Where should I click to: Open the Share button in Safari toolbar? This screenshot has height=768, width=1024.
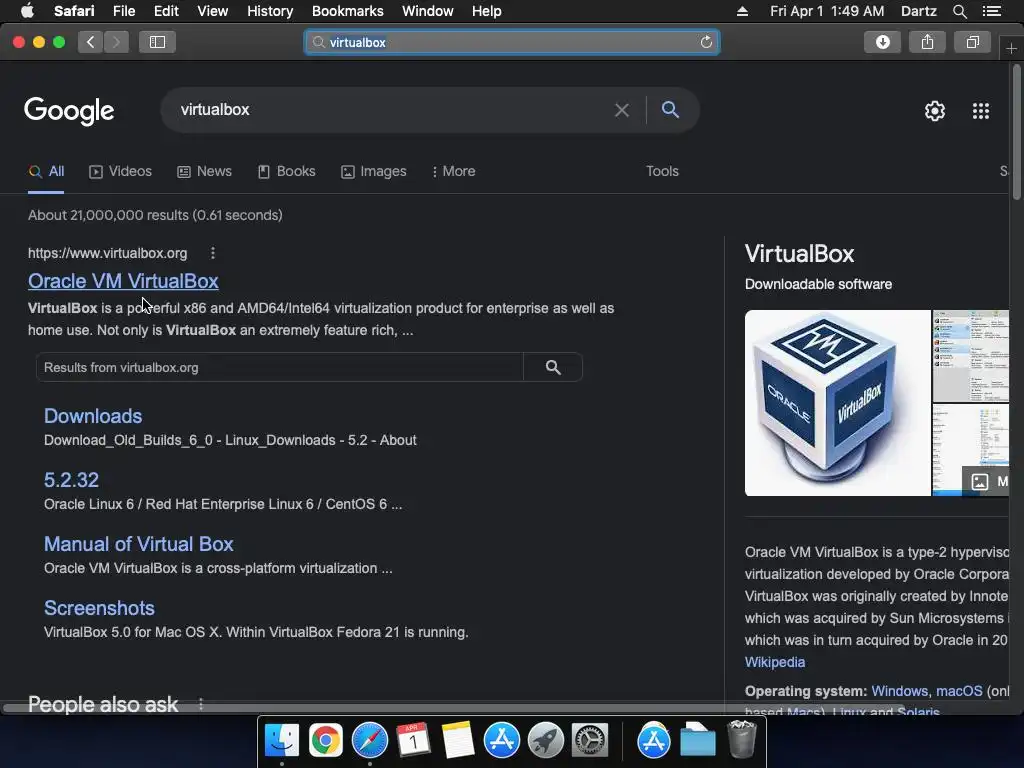point(927,42)
